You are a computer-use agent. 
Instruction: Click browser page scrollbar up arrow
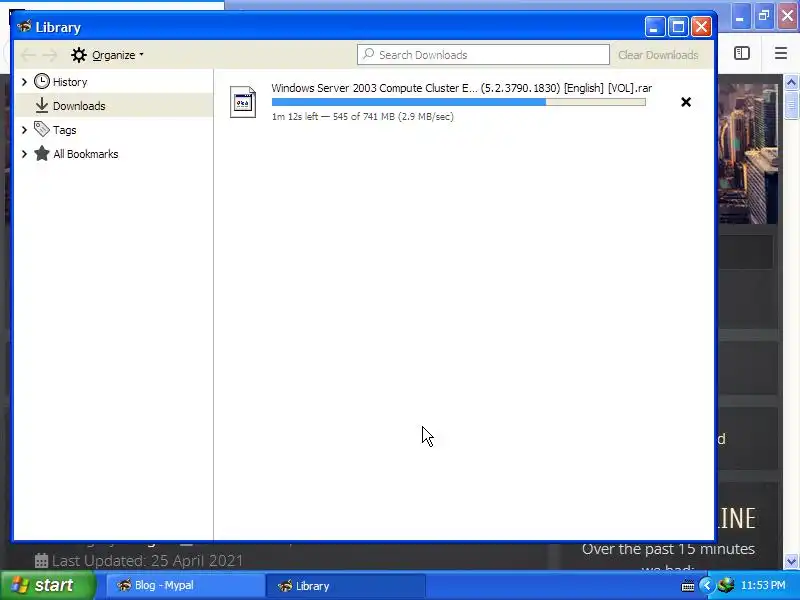pos(791,82)
